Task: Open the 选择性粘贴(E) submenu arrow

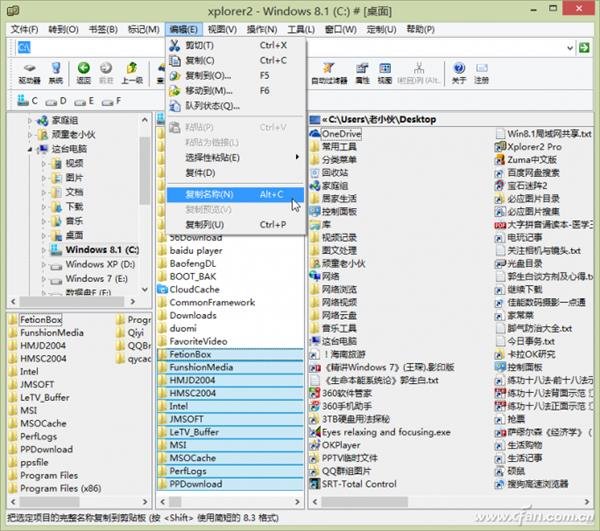Action: [x=297, y=157]
